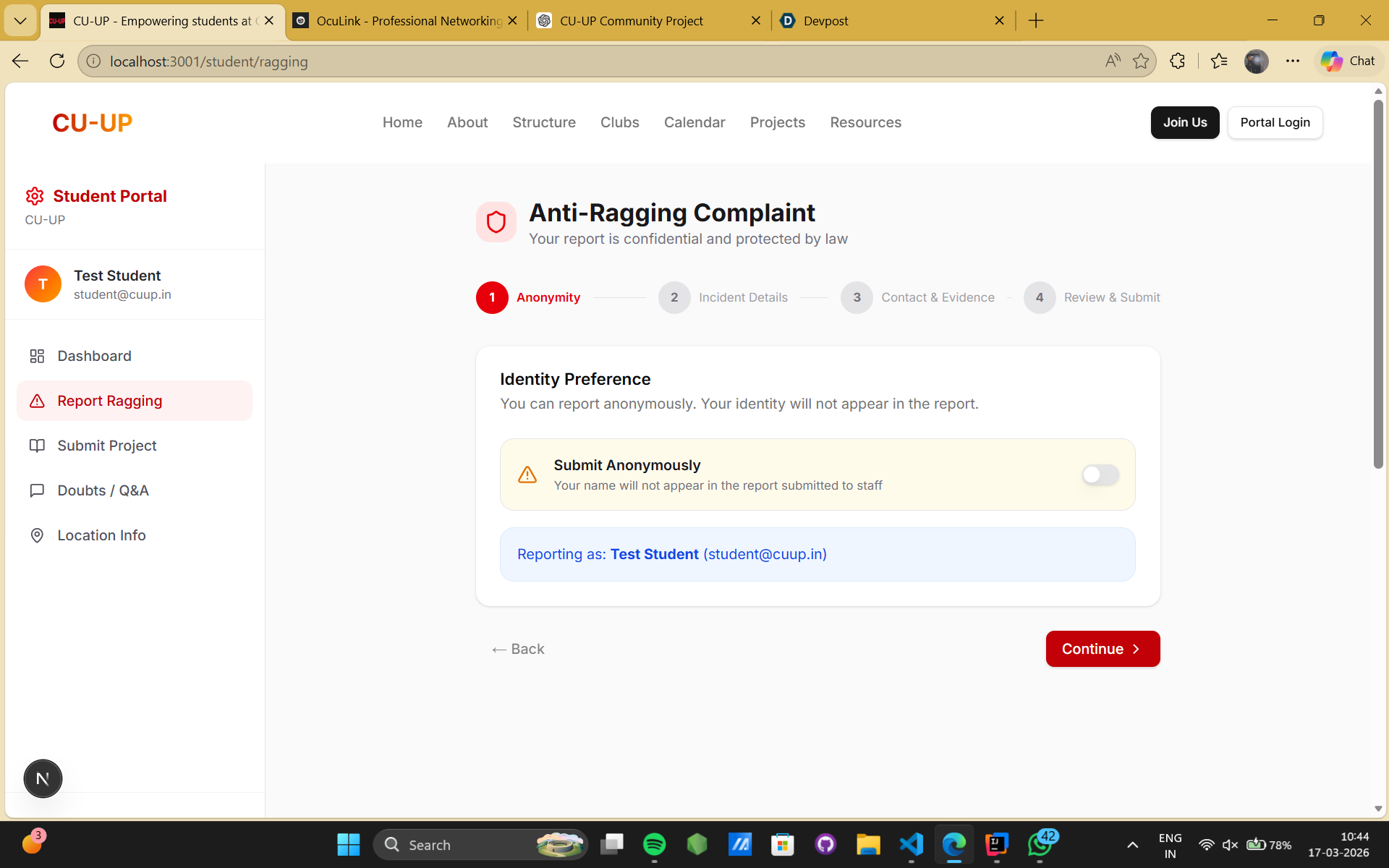Image resolution: width=1389 pixels, height=868 pixels.
Task: Open the Clubs navigation menu item
Action: coord(619,122)
